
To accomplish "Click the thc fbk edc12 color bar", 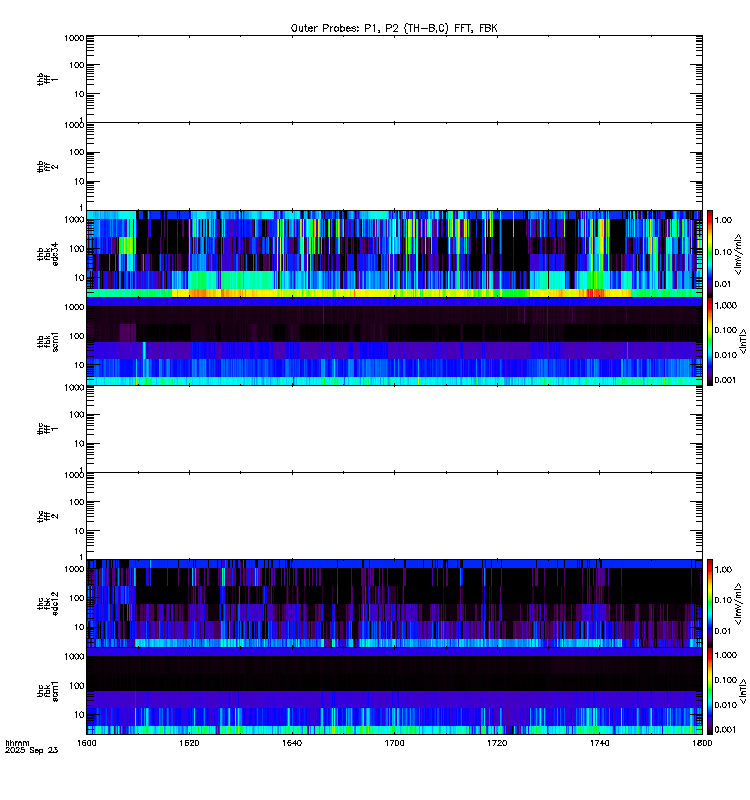I will click(710, 604).
